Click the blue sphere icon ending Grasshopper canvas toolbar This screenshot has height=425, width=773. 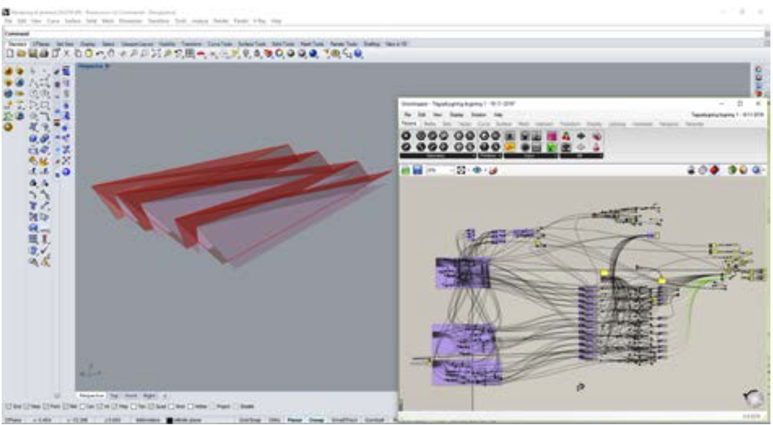click(756, 170)
